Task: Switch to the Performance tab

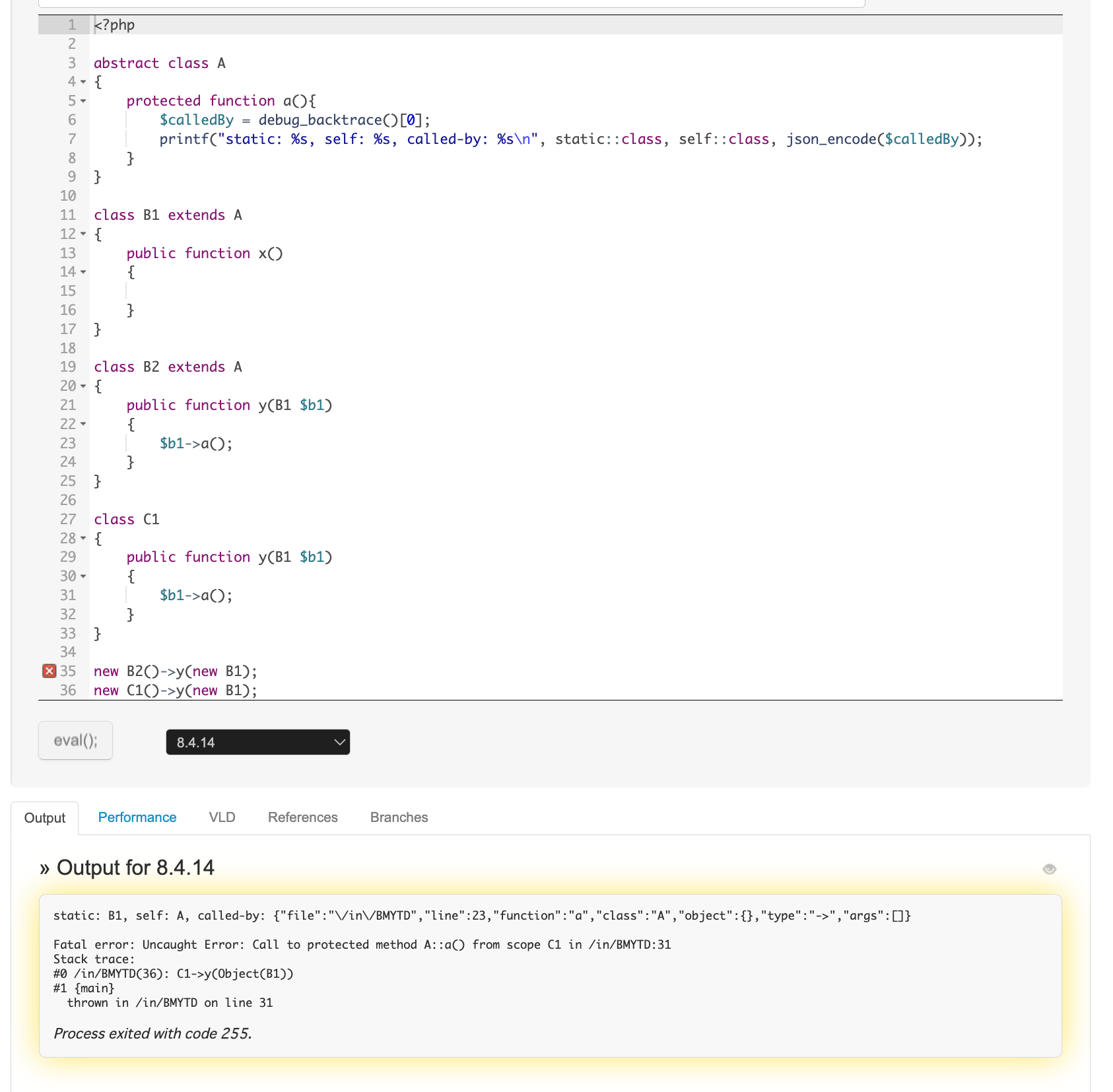Action: click(x=137, y=817)
